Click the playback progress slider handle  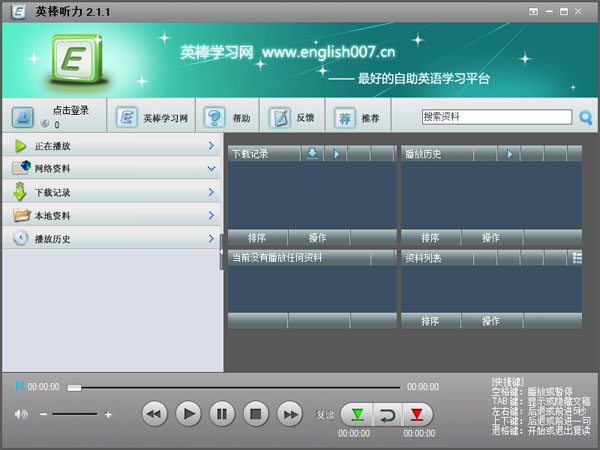(74, 388)
